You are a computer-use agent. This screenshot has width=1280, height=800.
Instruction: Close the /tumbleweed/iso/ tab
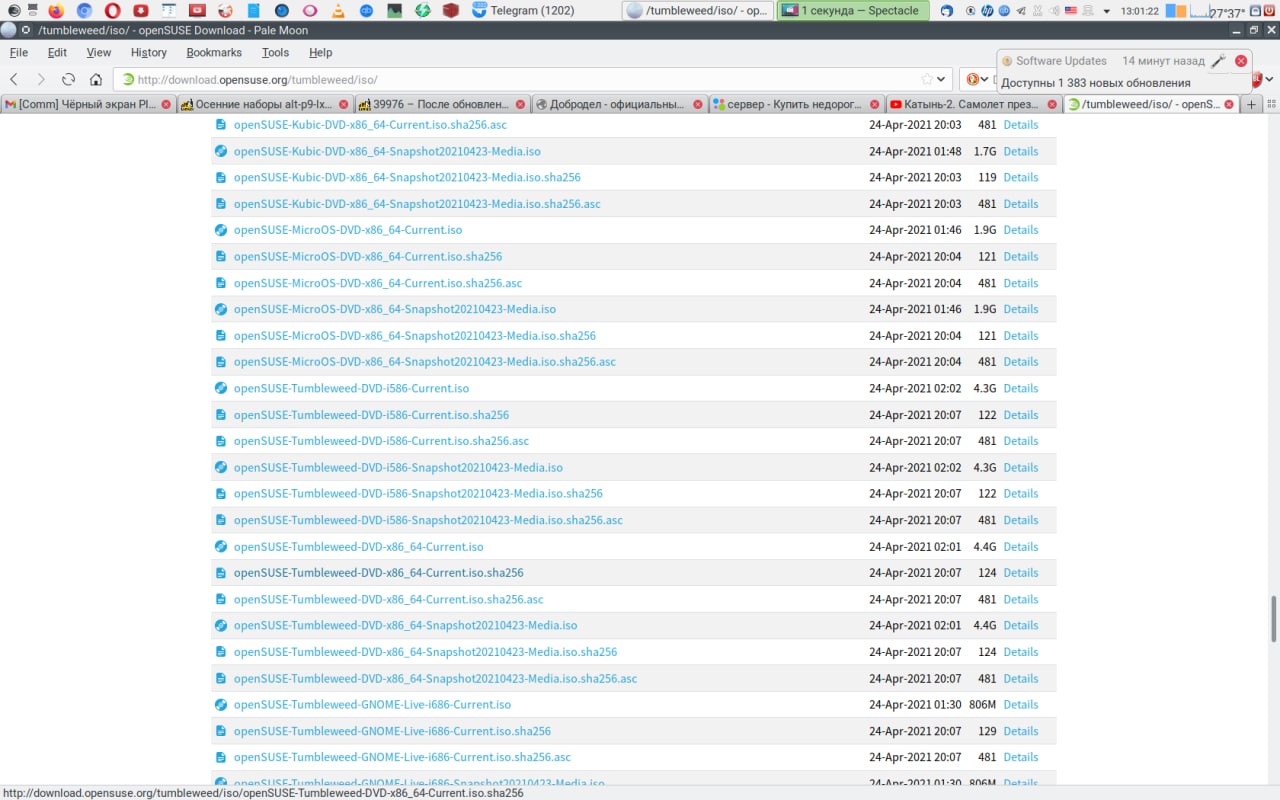pos(1229,104)
